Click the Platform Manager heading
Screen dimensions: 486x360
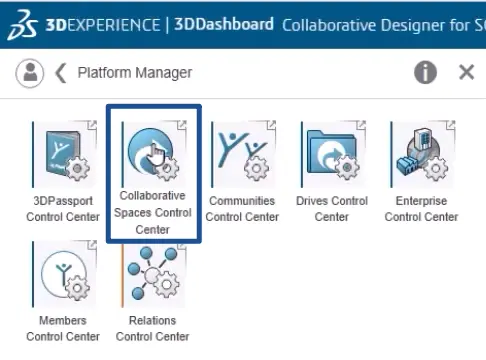[x=135, y=73]
